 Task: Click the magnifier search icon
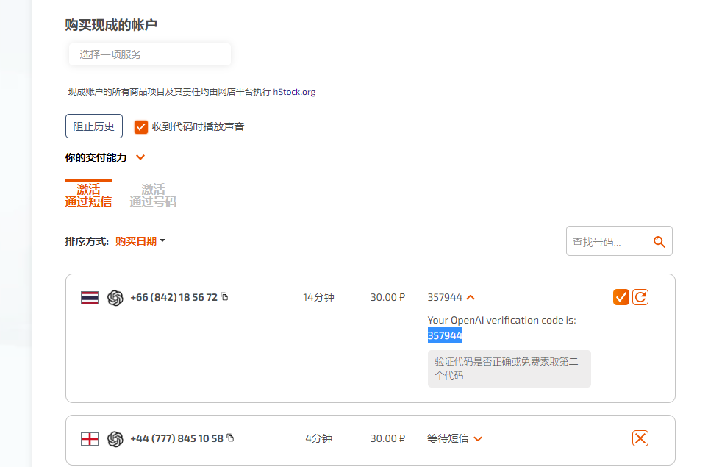click(x=659, y=241)
